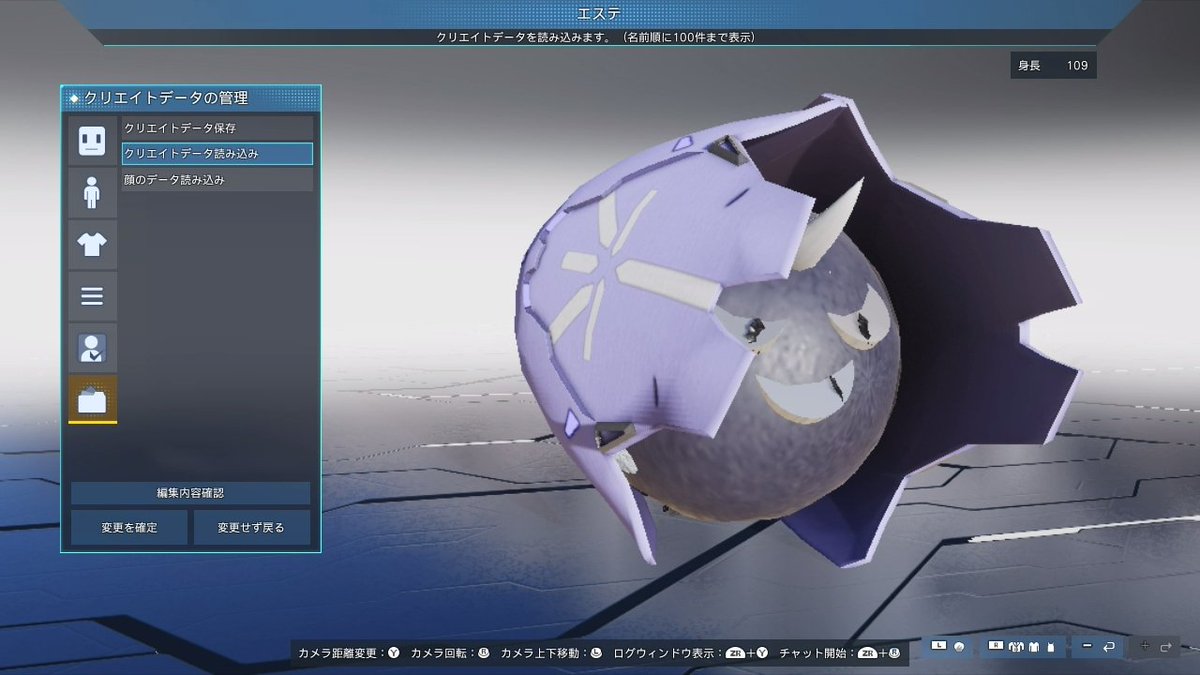Select the create data folder icon
1200x675 pixels.
point(92,400)
